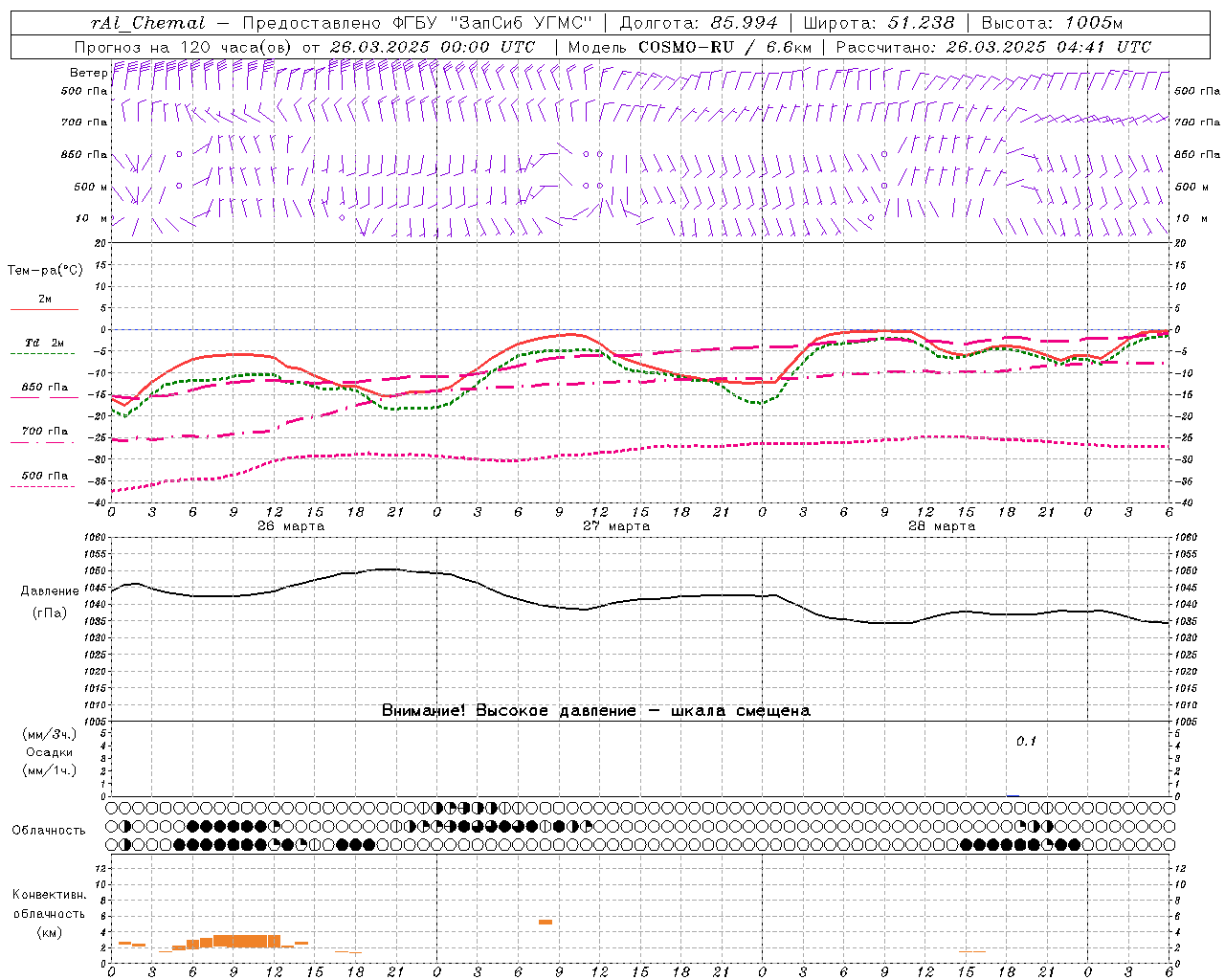
Task: Click the 0.1 precipitation amount value
Action: (1026, 742)
